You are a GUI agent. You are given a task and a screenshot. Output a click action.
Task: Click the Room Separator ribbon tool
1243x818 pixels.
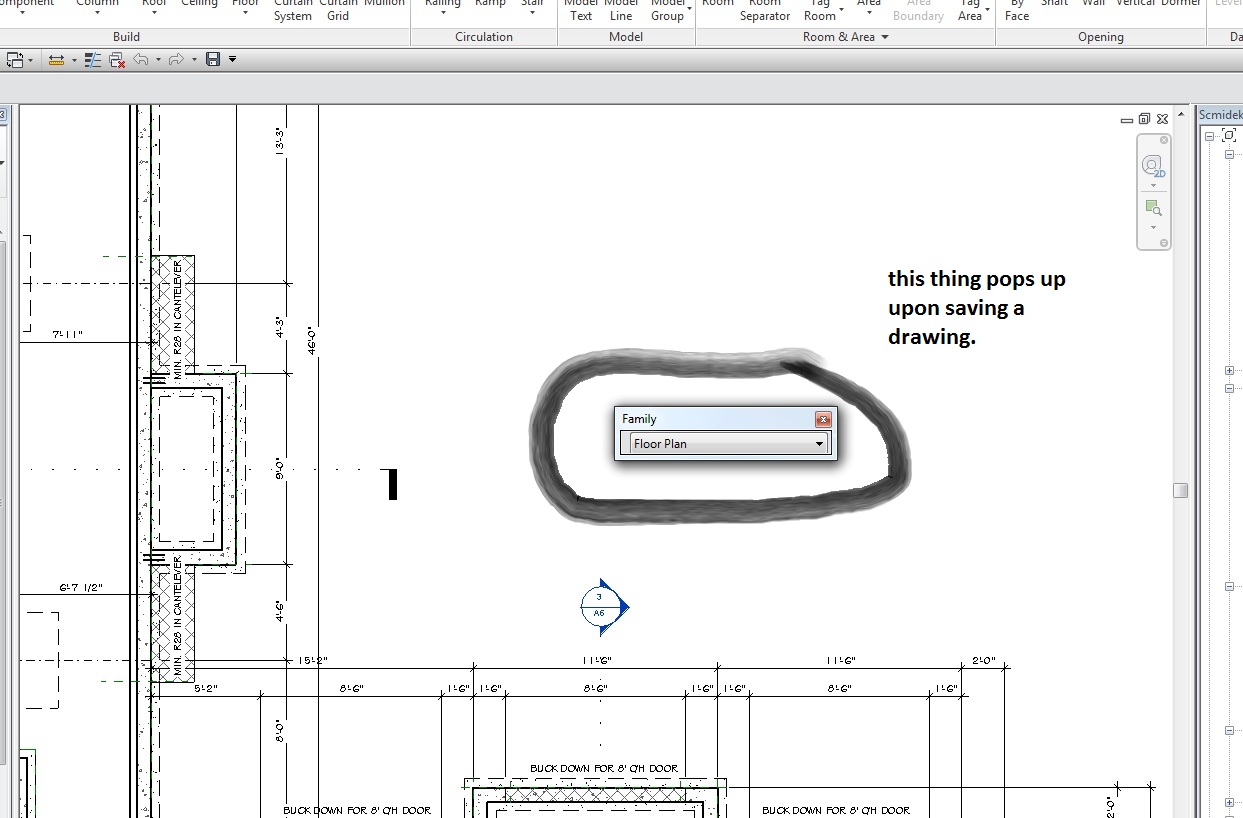click(x=765, y=10)
